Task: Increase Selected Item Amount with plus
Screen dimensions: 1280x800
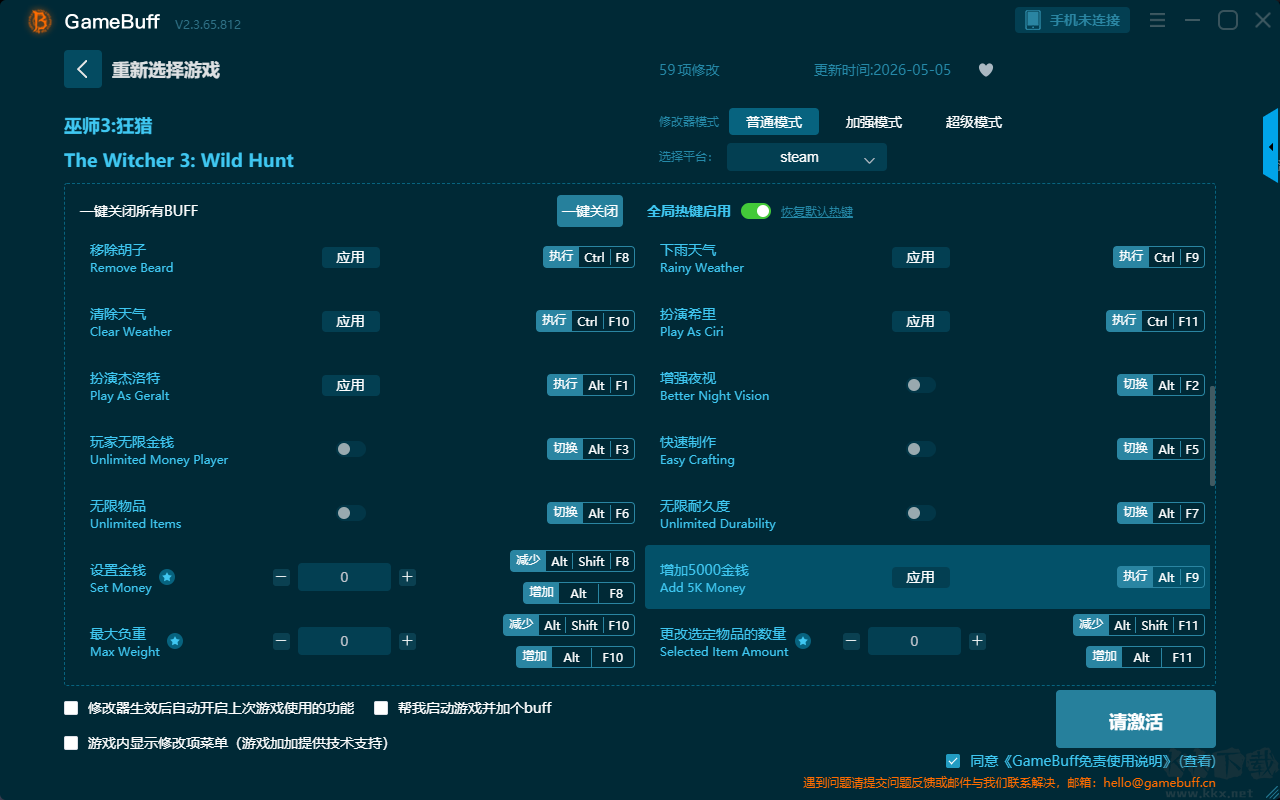Action: [x=977, y=641]
